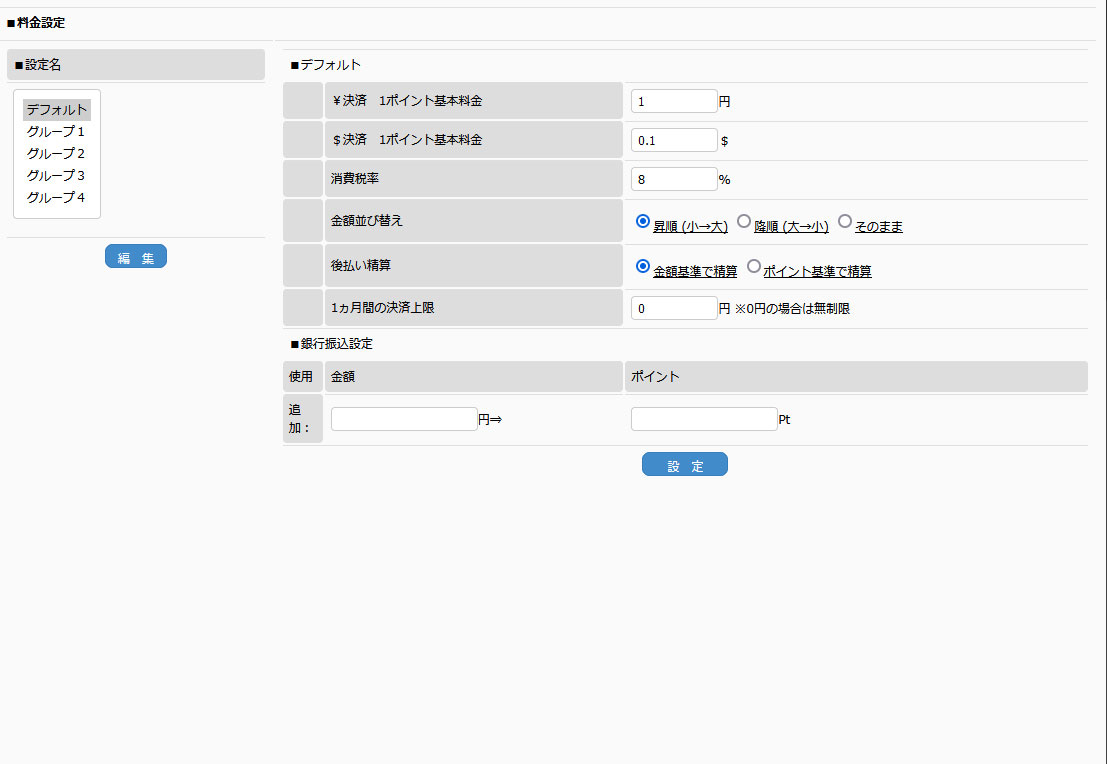Select ポイント基準で精算 radio option
The image size is (1107, 764).
coord(754,266)
